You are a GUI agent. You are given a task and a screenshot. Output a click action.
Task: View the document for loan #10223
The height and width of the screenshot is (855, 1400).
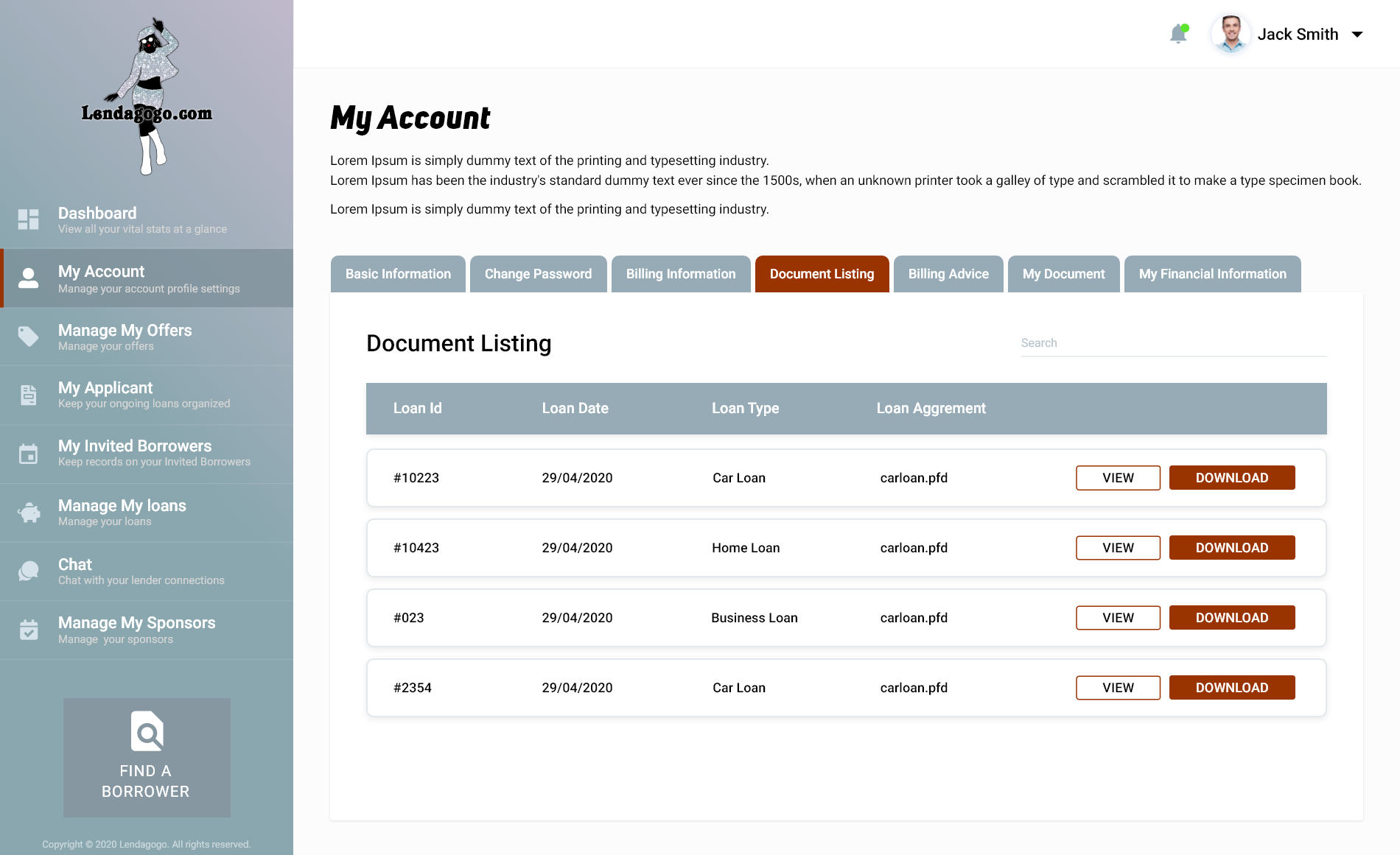pyautogui.click(x=1118, y=478)
